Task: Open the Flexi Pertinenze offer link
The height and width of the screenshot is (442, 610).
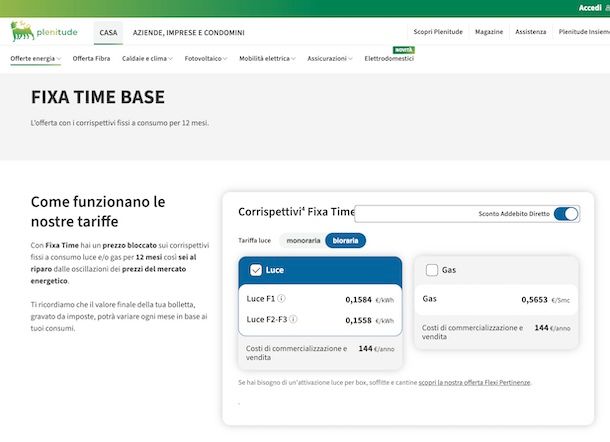Action: tap(475, 383)
